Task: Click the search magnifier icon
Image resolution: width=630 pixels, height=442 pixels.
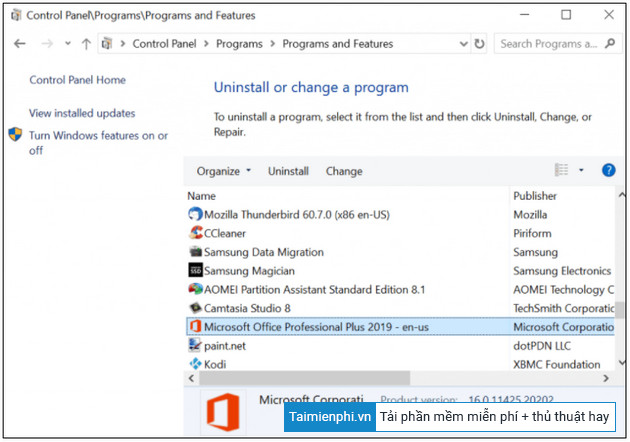Action: tap(610, 43)
